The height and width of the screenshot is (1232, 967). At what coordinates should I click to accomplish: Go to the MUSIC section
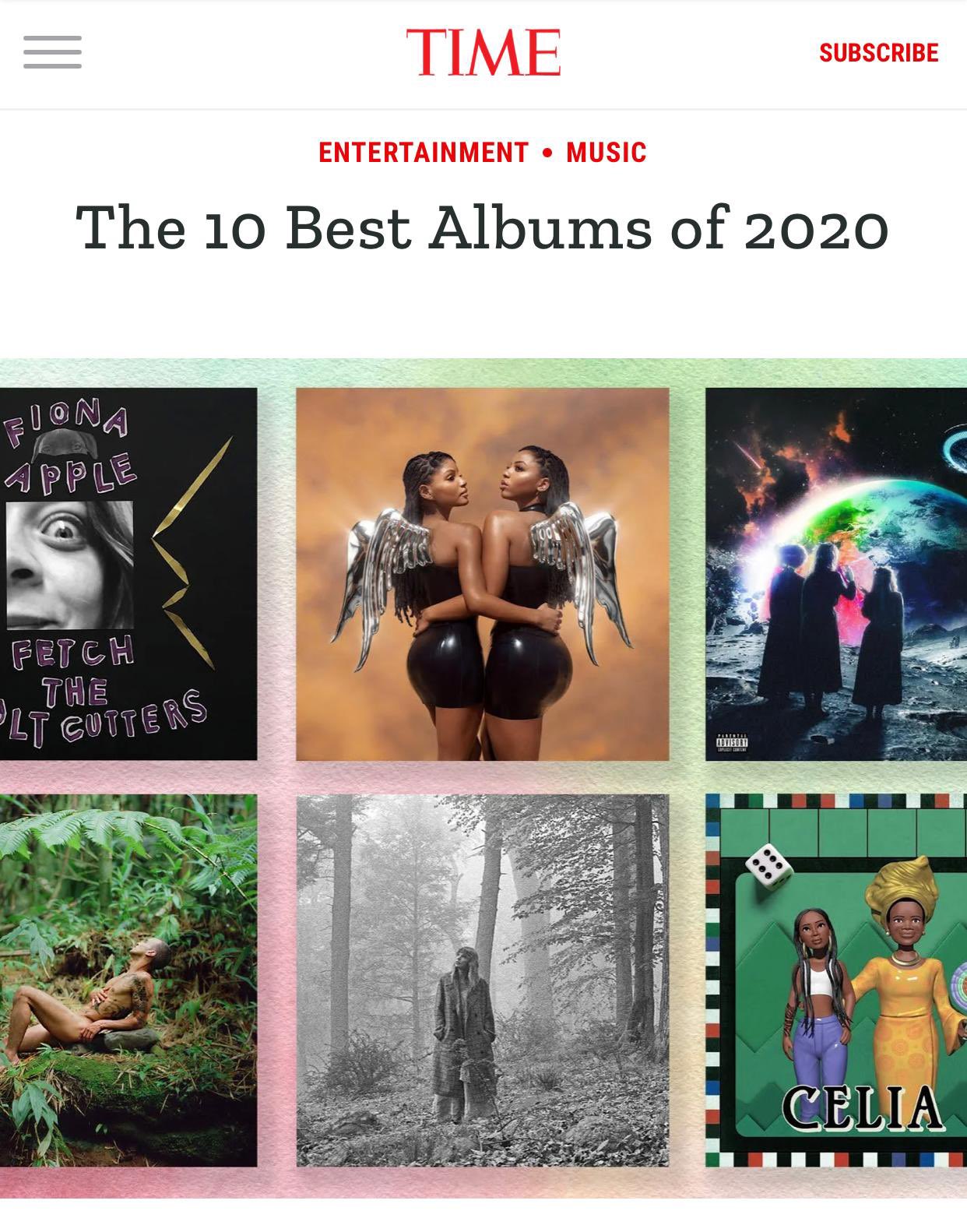(607, 152)
